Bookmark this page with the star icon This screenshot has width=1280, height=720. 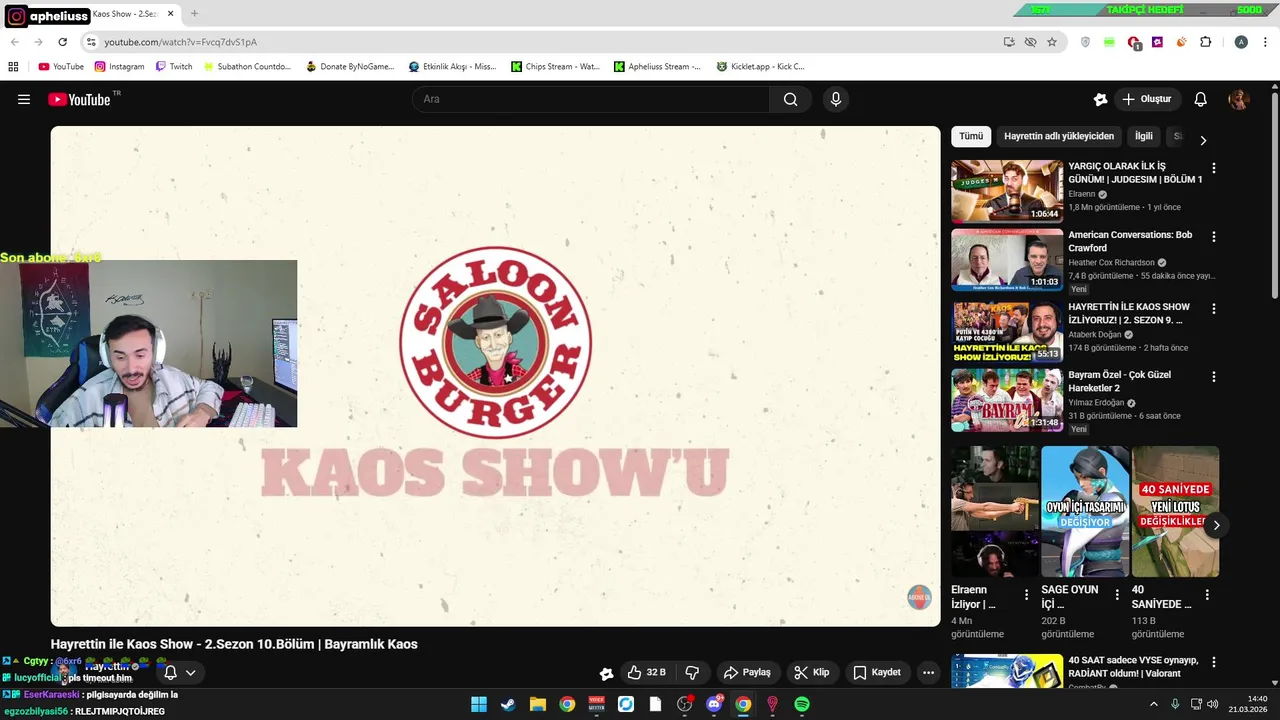click(1052, 42)
